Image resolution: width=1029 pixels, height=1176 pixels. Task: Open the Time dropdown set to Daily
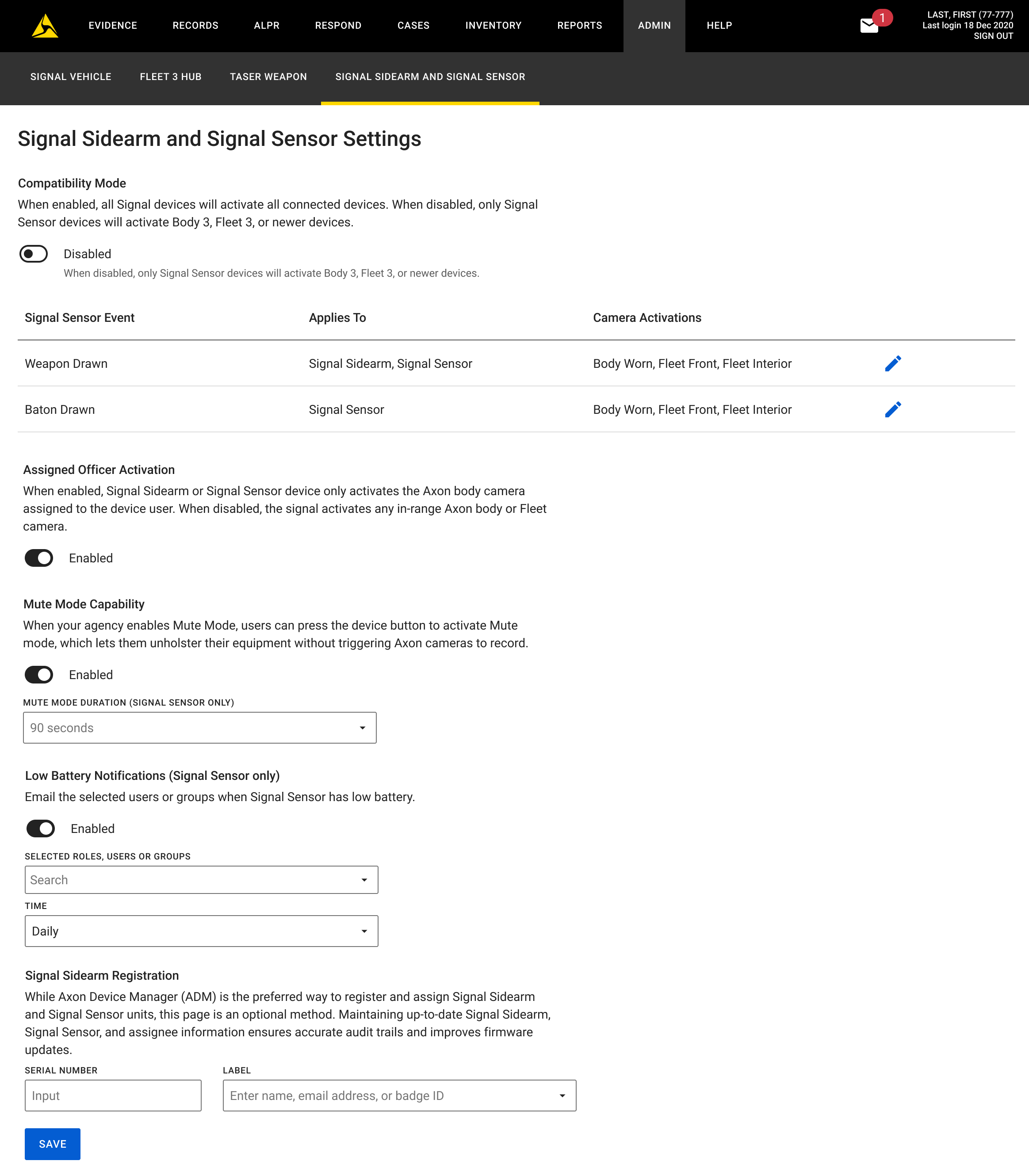201,931
